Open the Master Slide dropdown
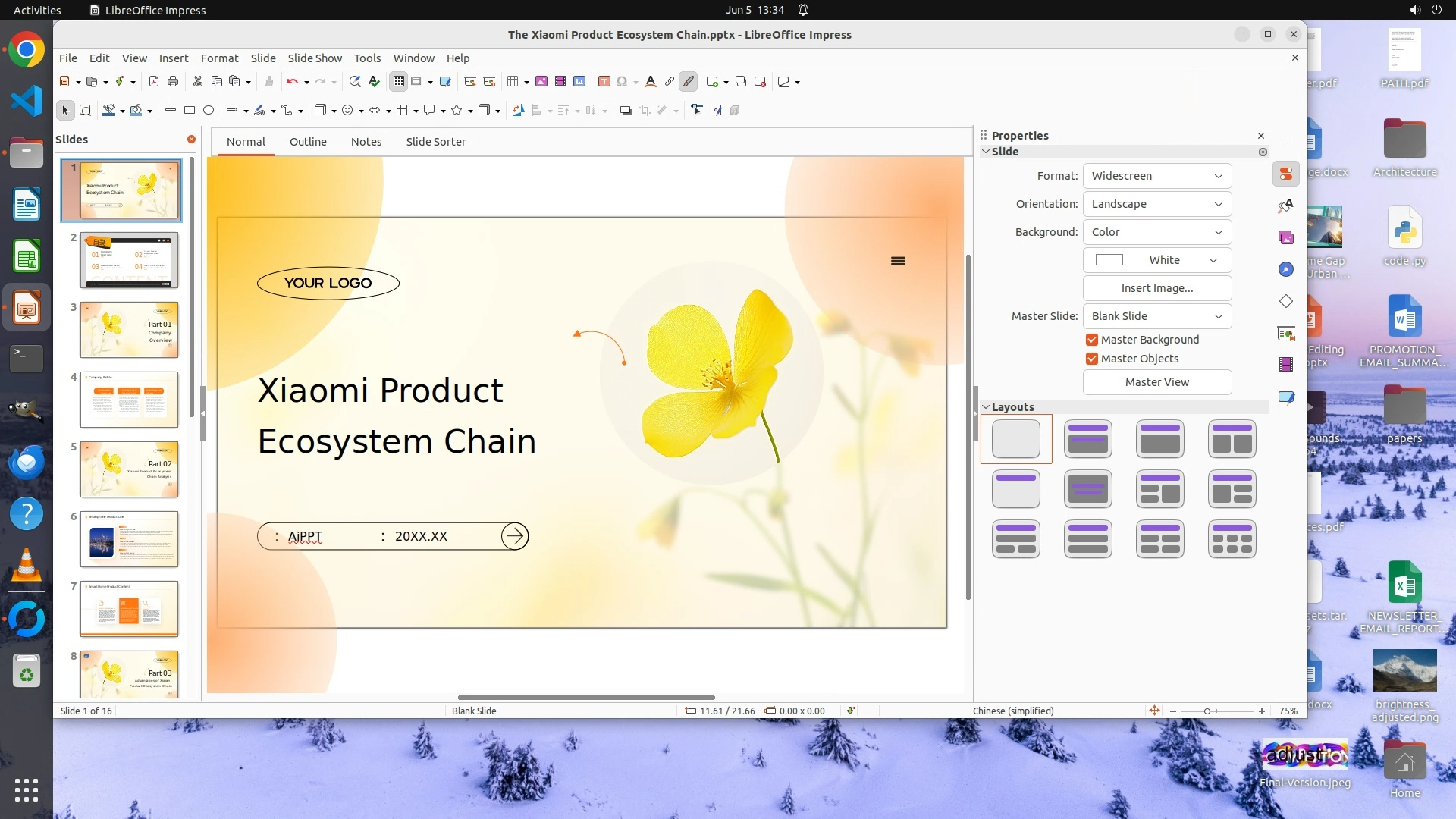 (1156, 316)
